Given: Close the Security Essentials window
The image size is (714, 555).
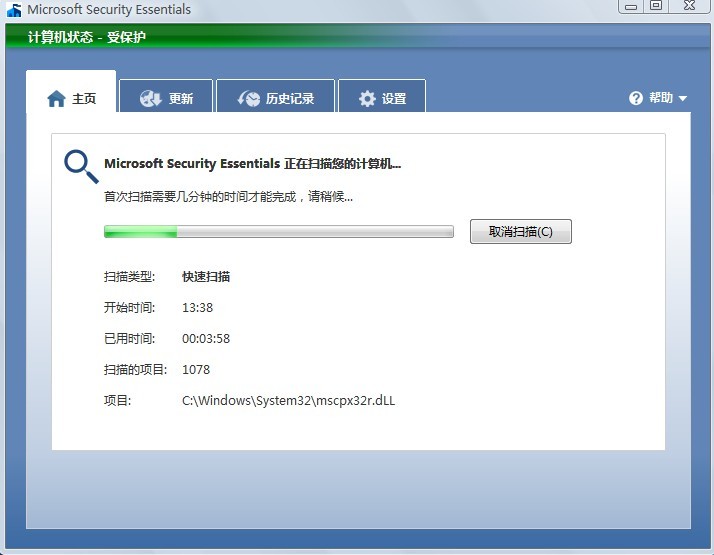Looking at the screenshot, I should [x=690, y=6].
